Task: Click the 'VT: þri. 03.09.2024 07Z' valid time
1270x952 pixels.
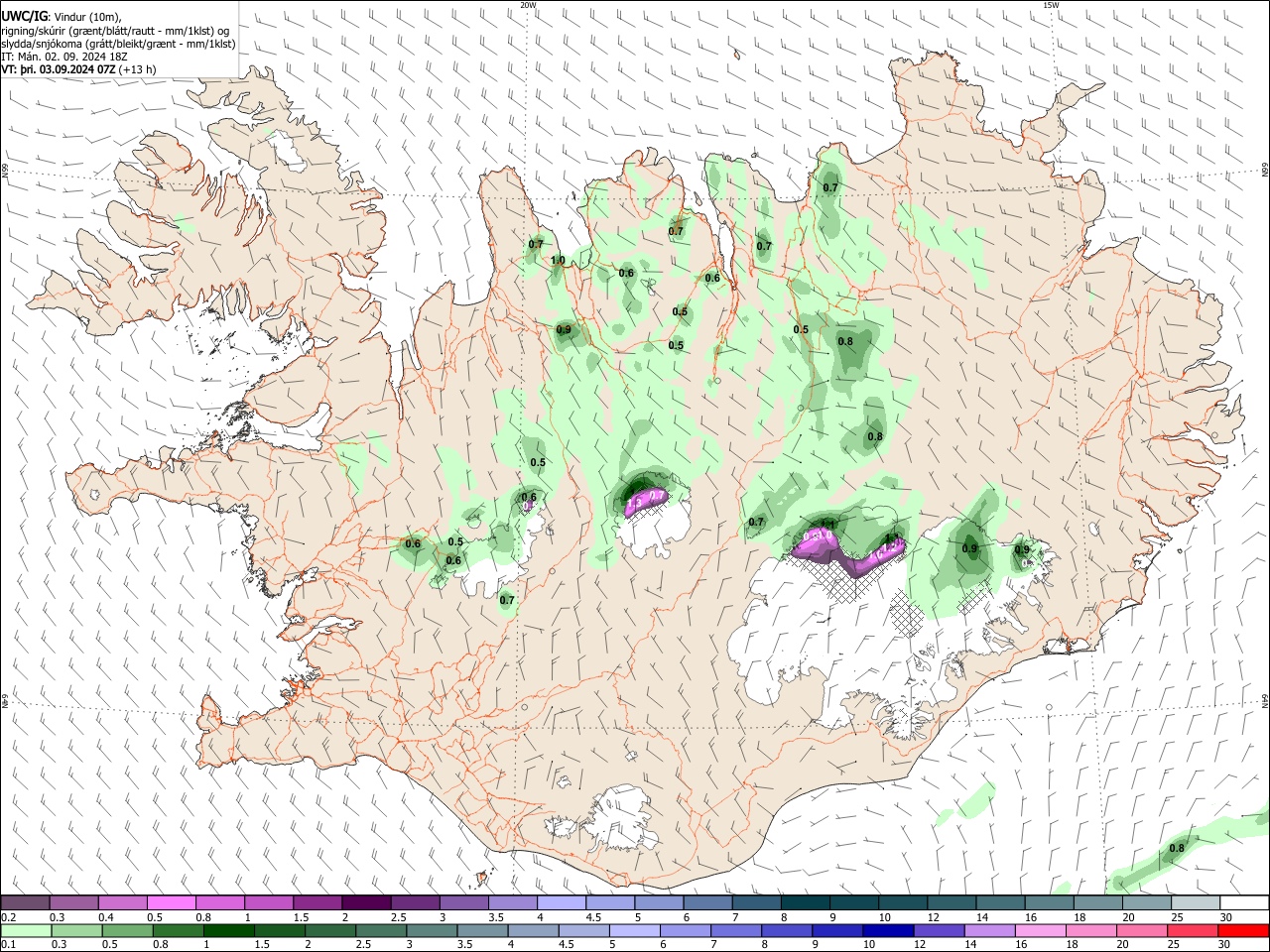Action: [x=59, y=69]
